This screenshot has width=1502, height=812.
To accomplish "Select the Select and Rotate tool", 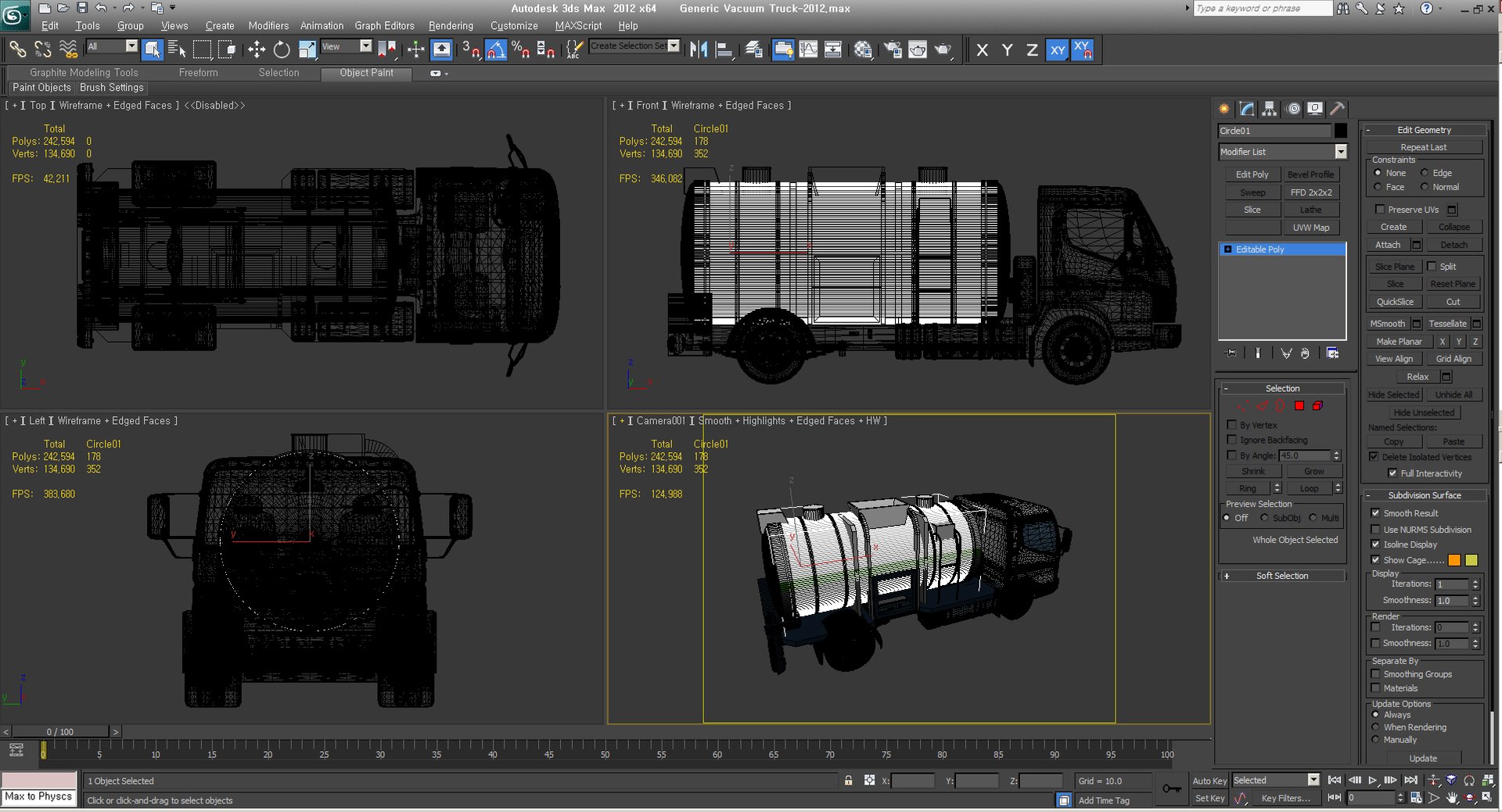I will pos(282,49).
